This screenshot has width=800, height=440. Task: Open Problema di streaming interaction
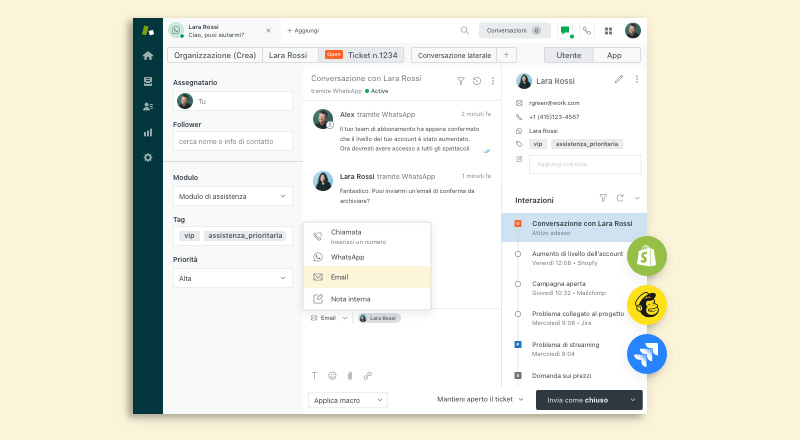[x=565, y=349]
